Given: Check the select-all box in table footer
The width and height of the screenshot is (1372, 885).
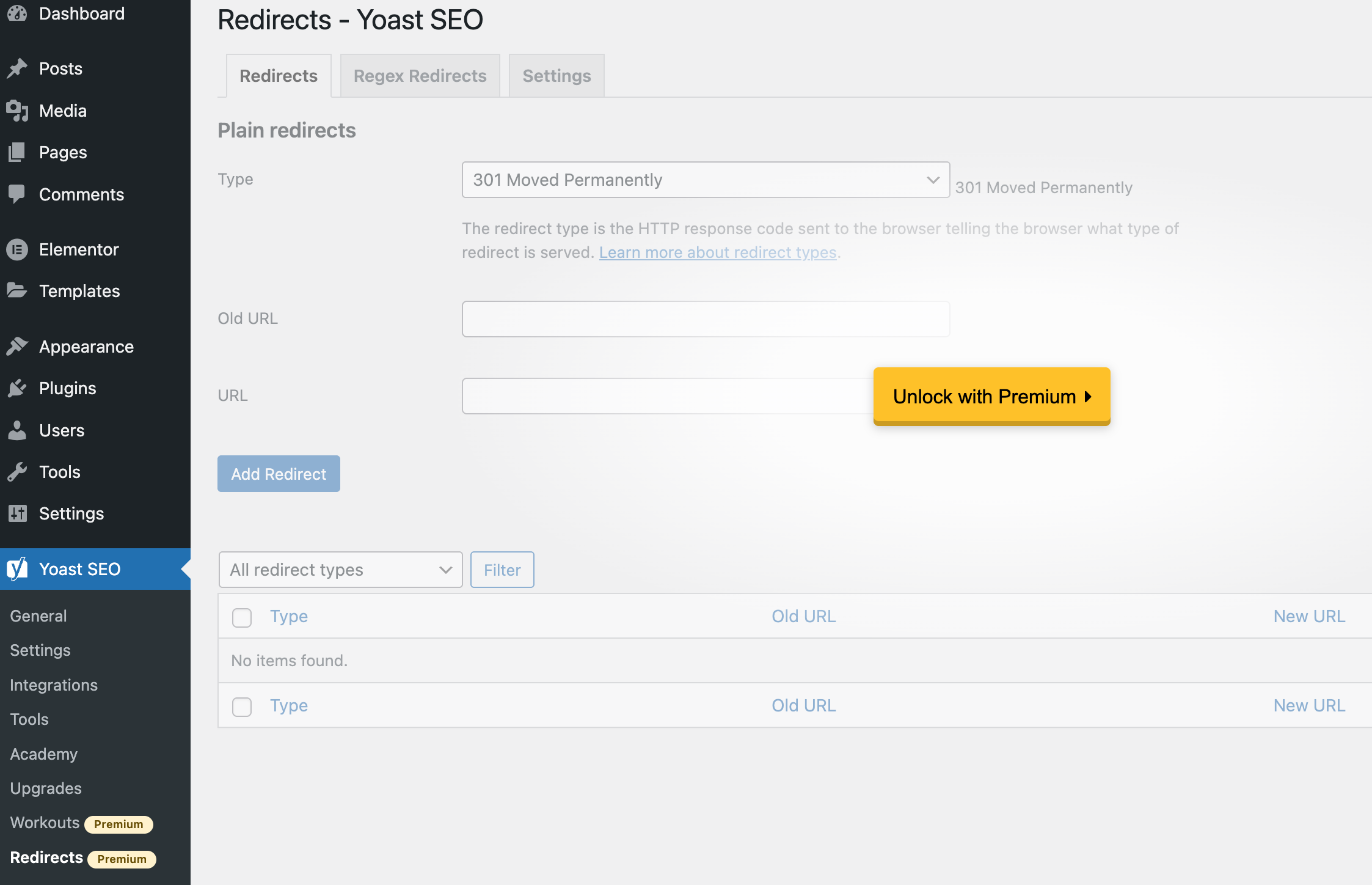Looking at the screenshot, I should tap(242, 707).
